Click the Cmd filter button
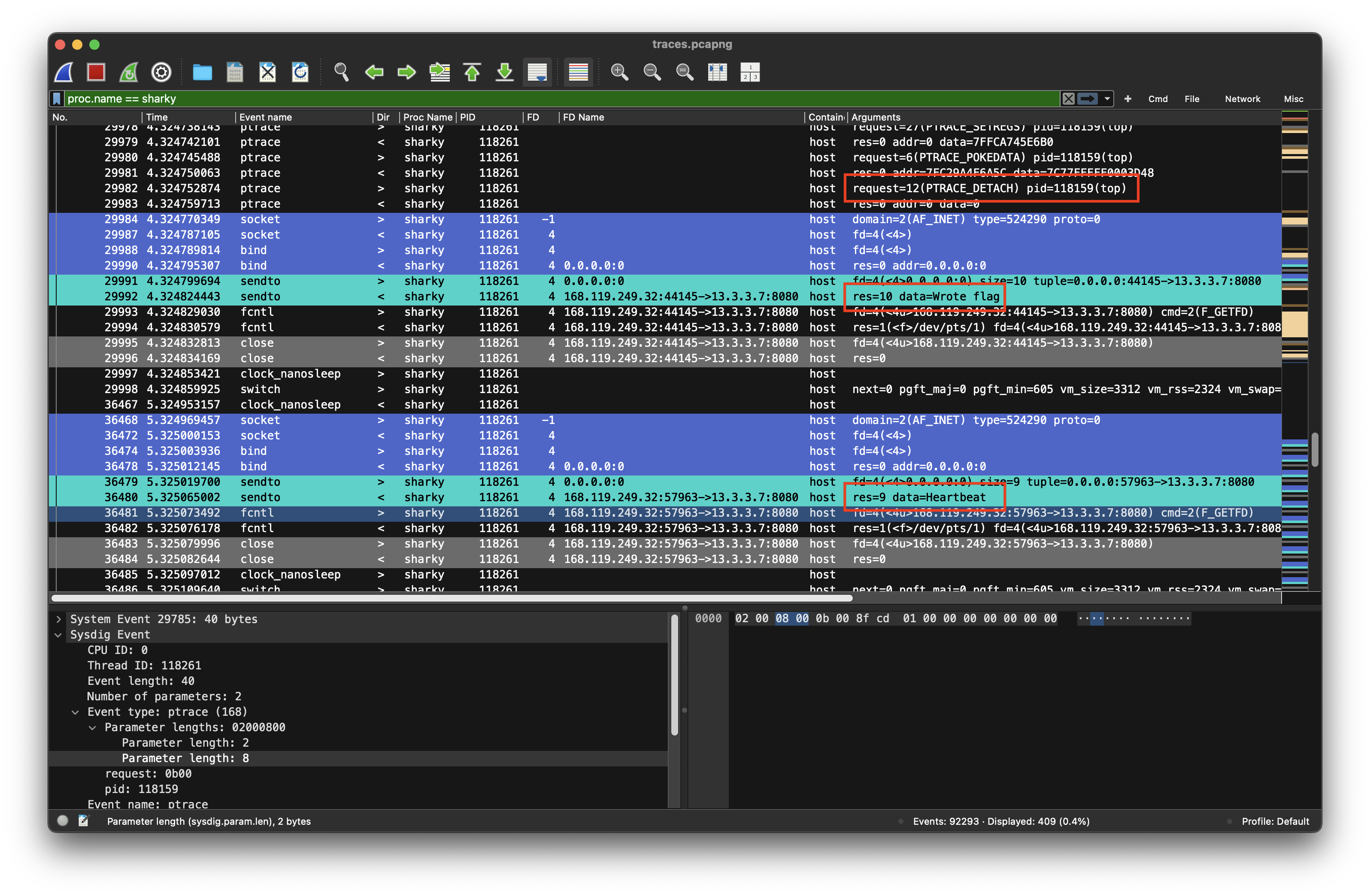 coord(1158,99)
